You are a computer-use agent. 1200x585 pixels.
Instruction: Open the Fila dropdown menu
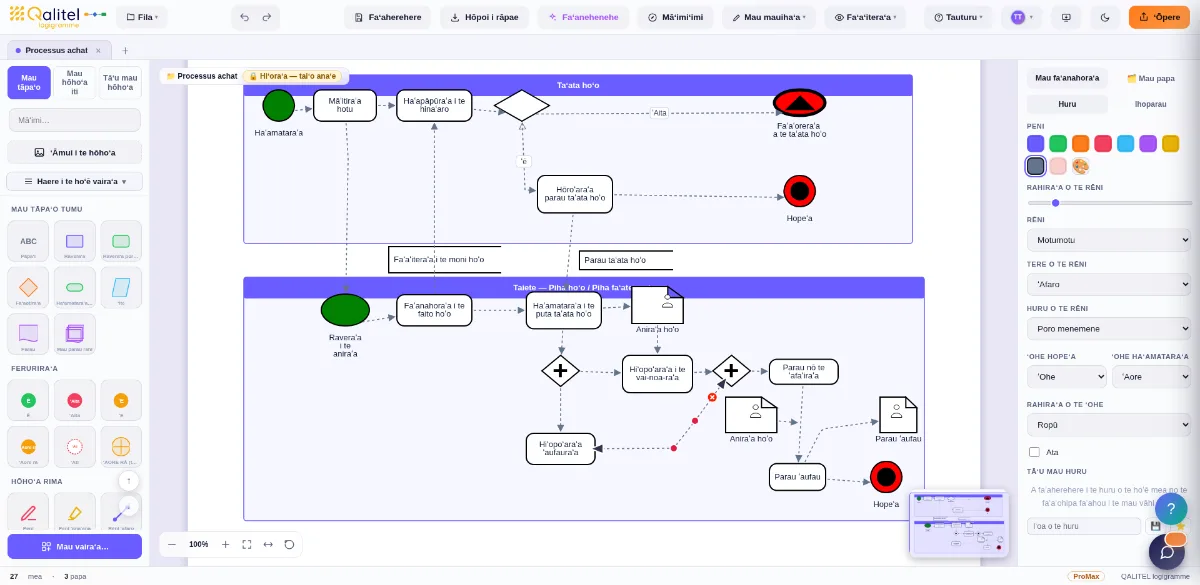pos(141,17)
